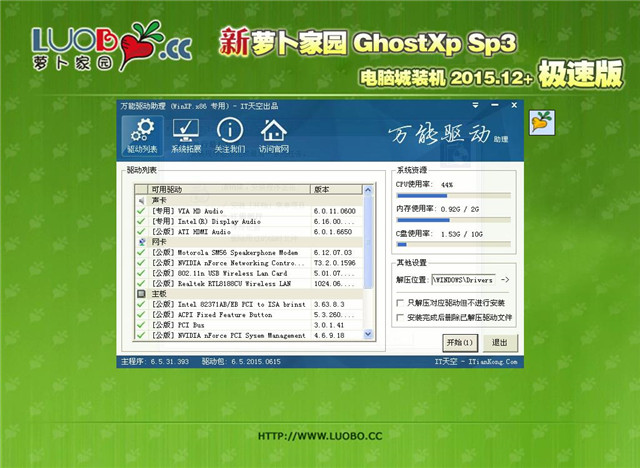The width and height of the screenshot is (640, 468).
Task: Uncheck NVIDIA nForce Networking Controller driver
Action: (141, 263)
